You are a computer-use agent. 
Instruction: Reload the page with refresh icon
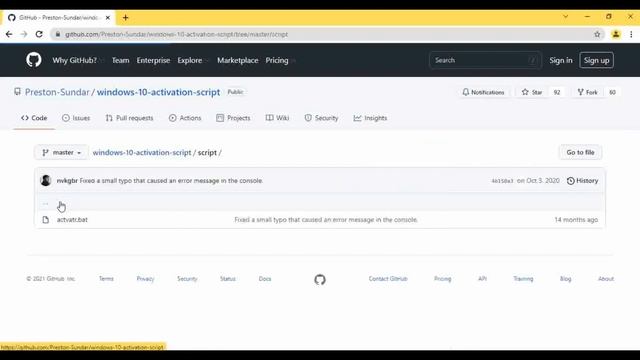coord(39,34)
